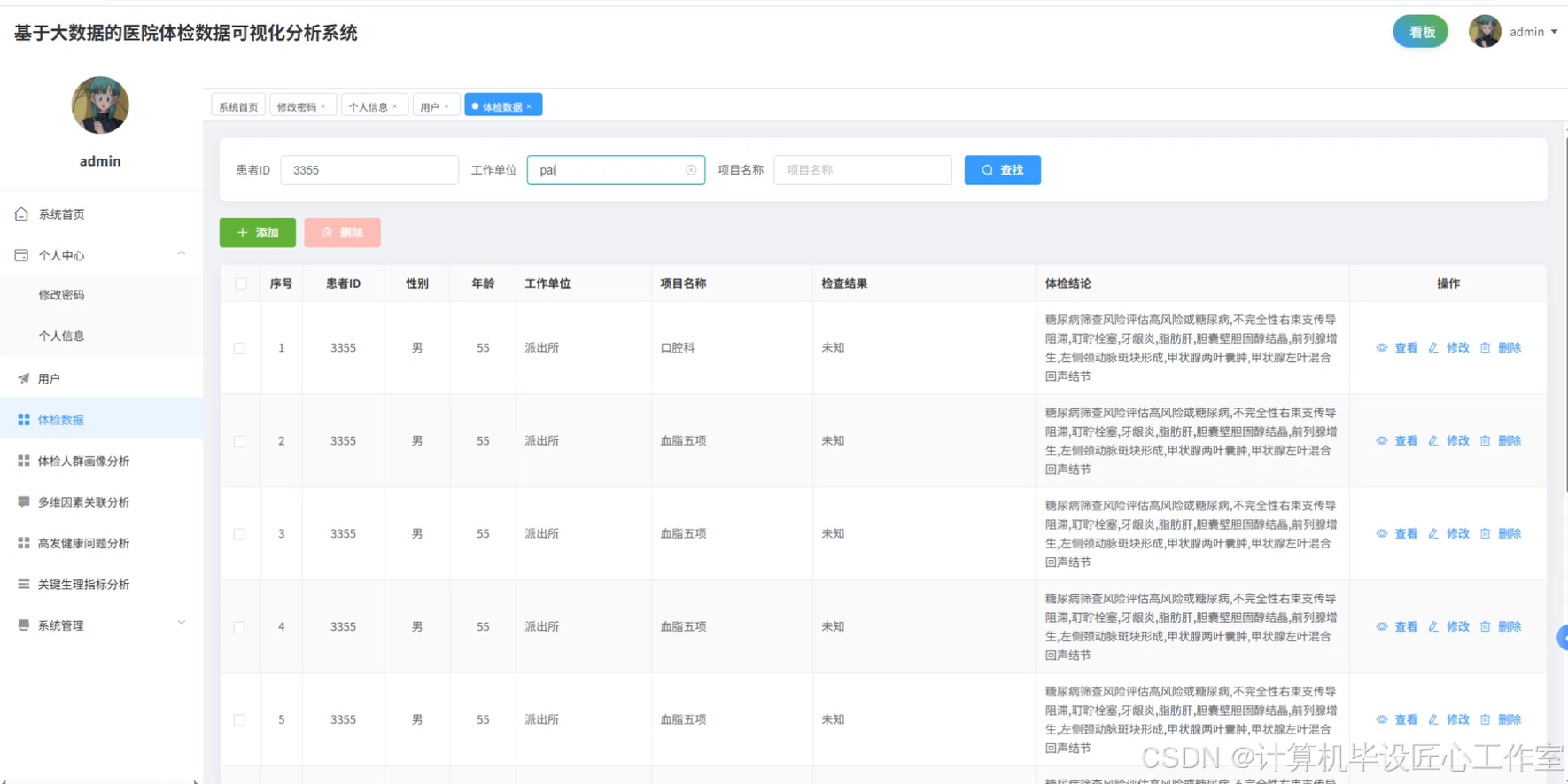
Task: Click the 看板 dashboard button
Action: pos(1421,32)
